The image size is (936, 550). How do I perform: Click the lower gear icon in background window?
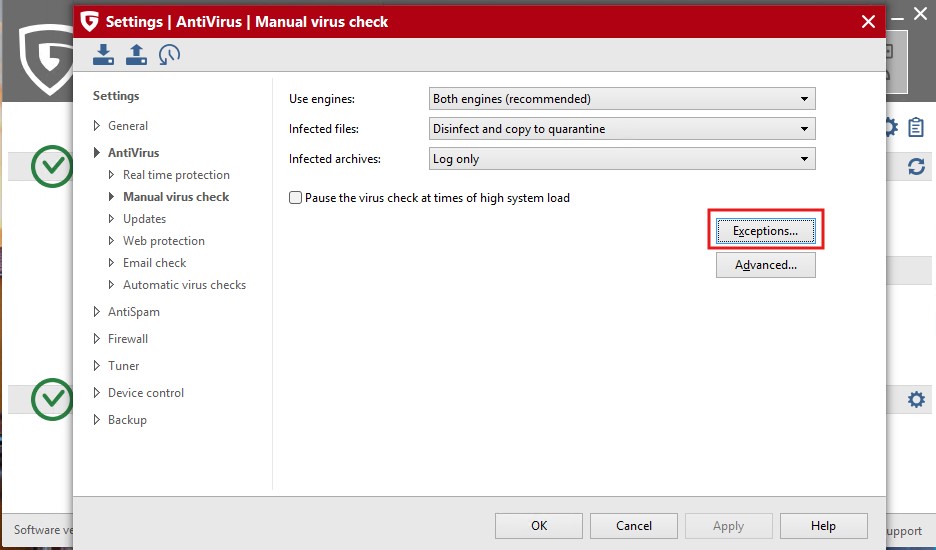916,399
